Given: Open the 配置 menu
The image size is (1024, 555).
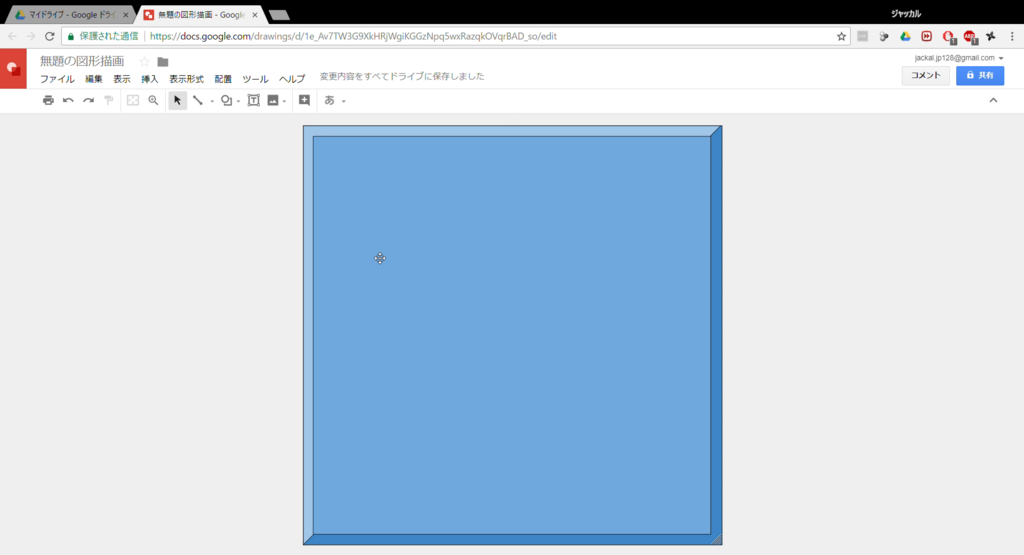Looking at the screenshot, I should pyautogui.click(x=223, y=79).
